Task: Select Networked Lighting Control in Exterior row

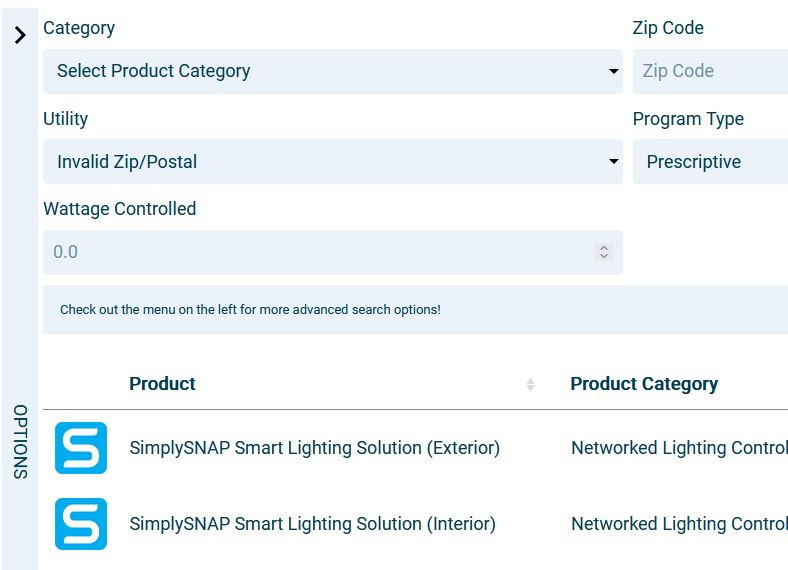Action: [679, 448]
